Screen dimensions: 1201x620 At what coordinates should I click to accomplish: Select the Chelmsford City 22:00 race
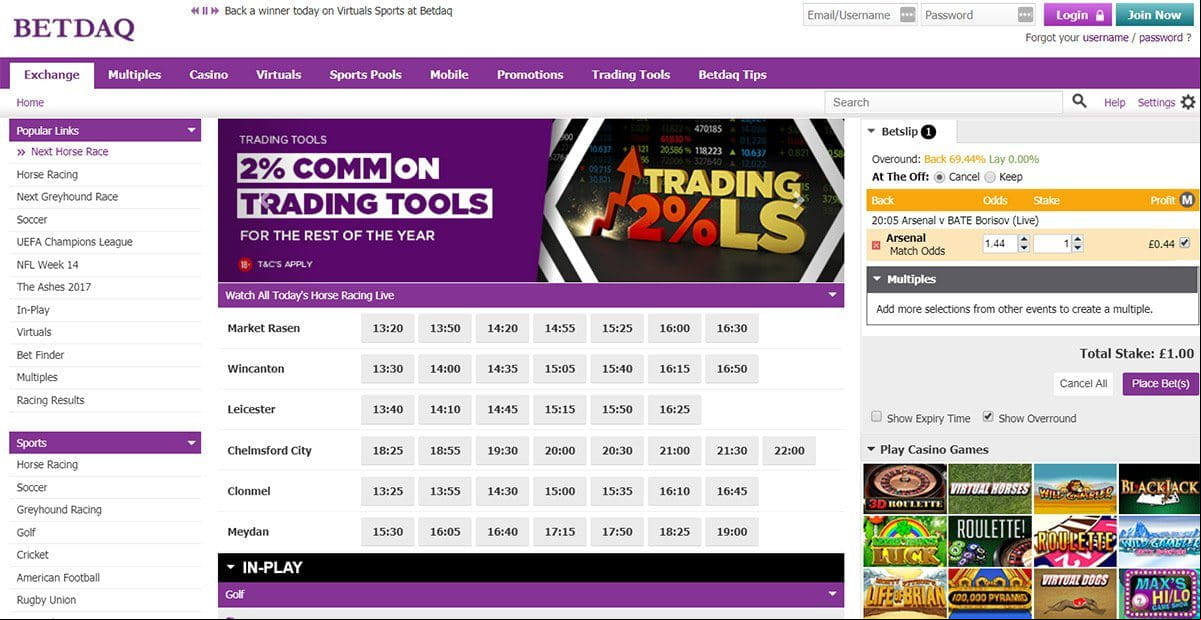(x=789, y=451)
